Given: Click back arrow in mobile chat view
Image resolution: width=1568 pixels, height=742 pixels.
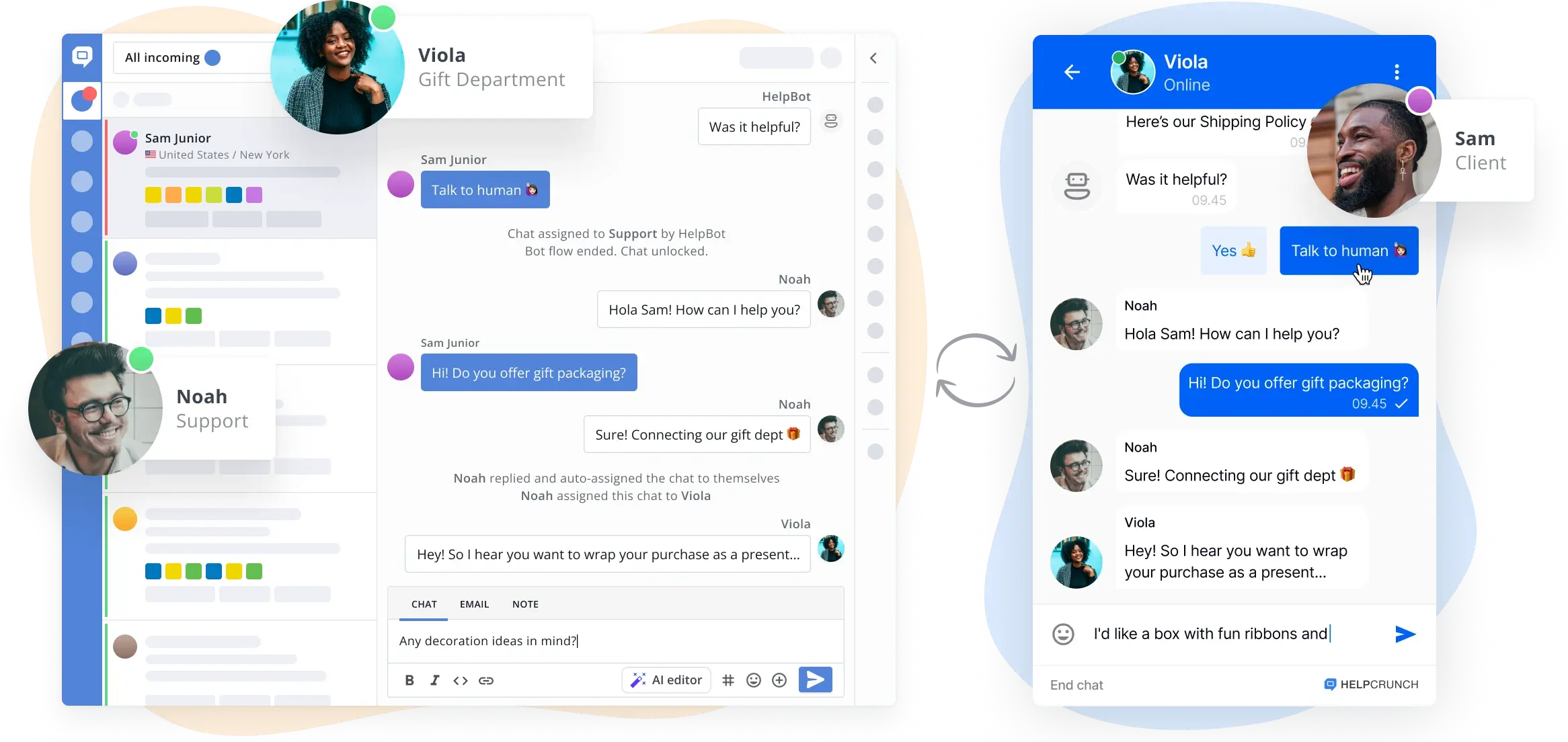Looking at the screenshot, I should click(x=1073, y=71).
